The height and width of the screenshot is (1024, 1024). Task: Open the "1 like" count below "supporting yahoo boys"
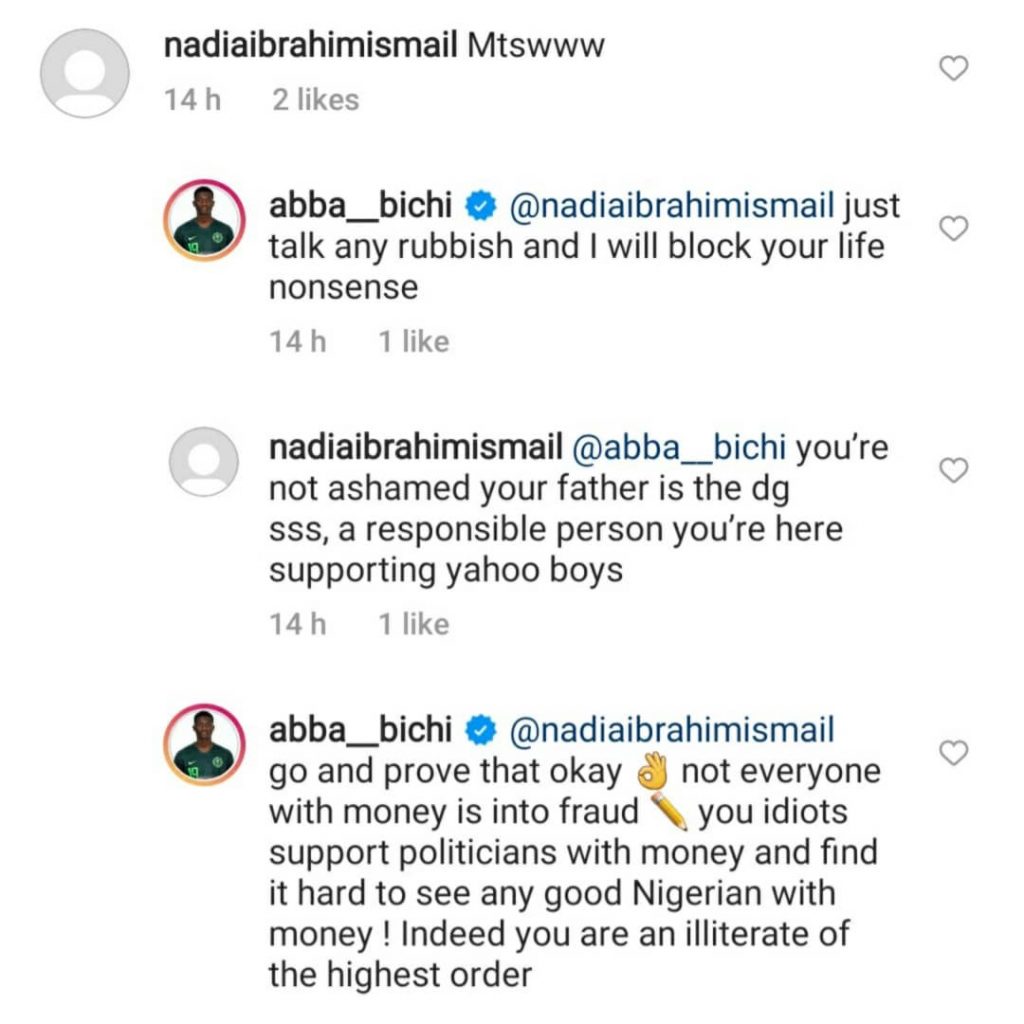tap(413, 624)
